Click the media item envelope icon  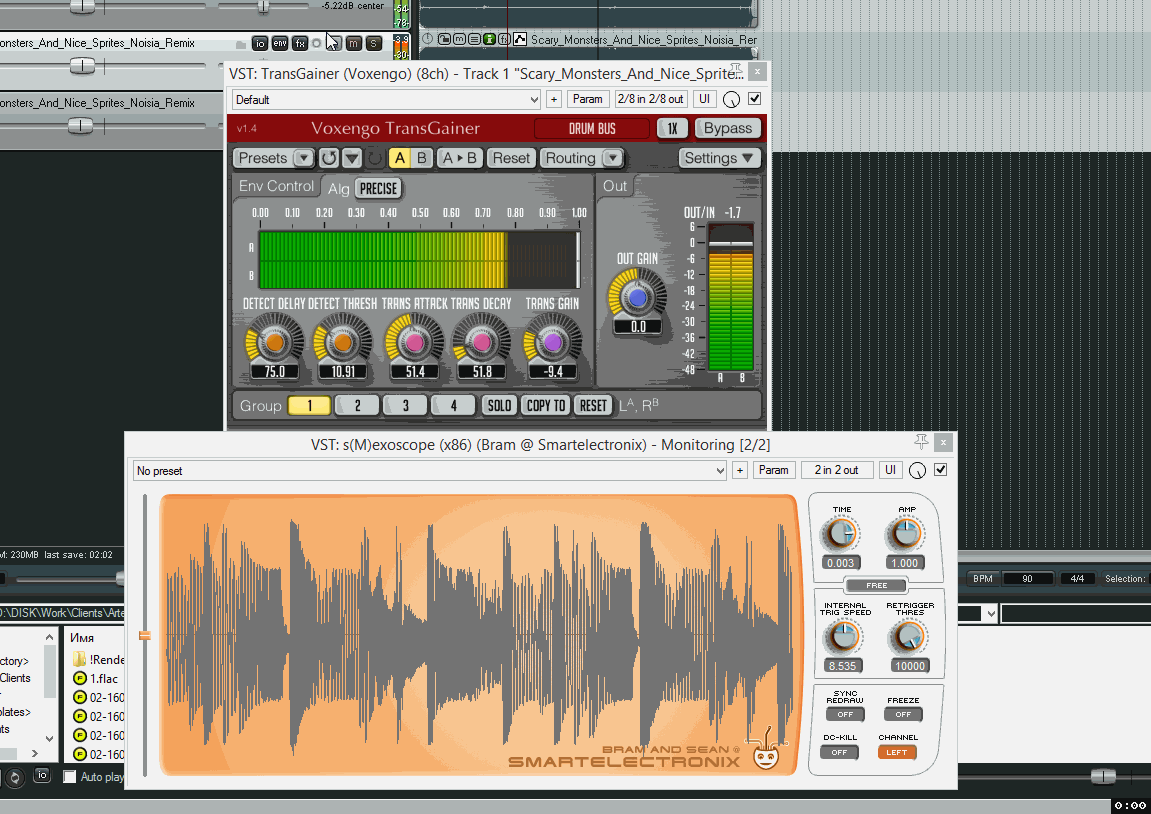[520, 39]
